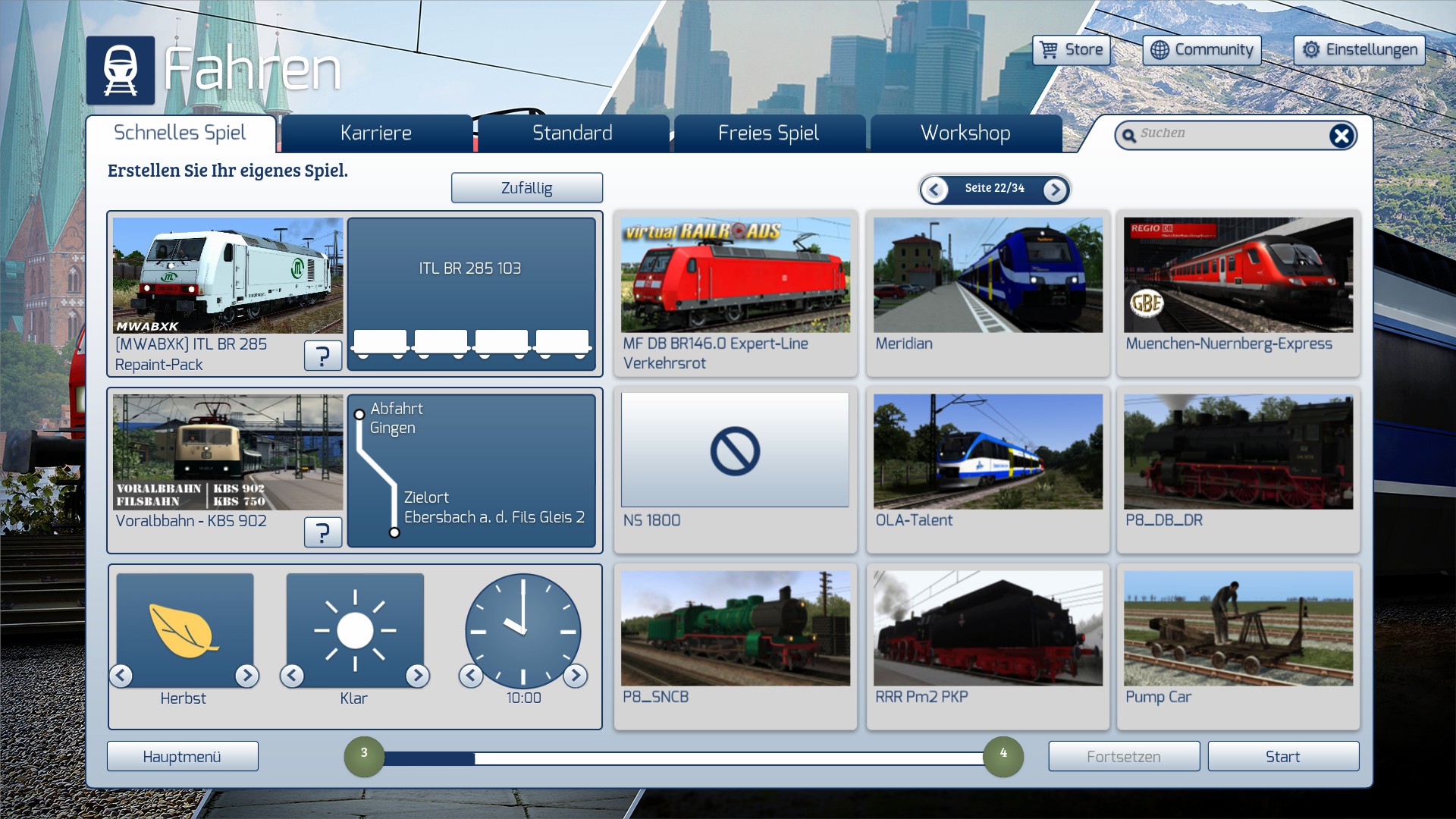This screenshot has height=819, width=1456.
Task: Click the Suchen search field
Action: (x=1228, y=134)
